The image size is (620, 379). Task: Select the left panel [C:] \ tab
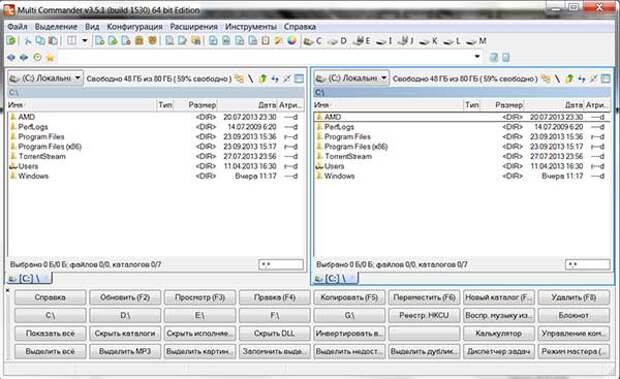click(29, 279)
